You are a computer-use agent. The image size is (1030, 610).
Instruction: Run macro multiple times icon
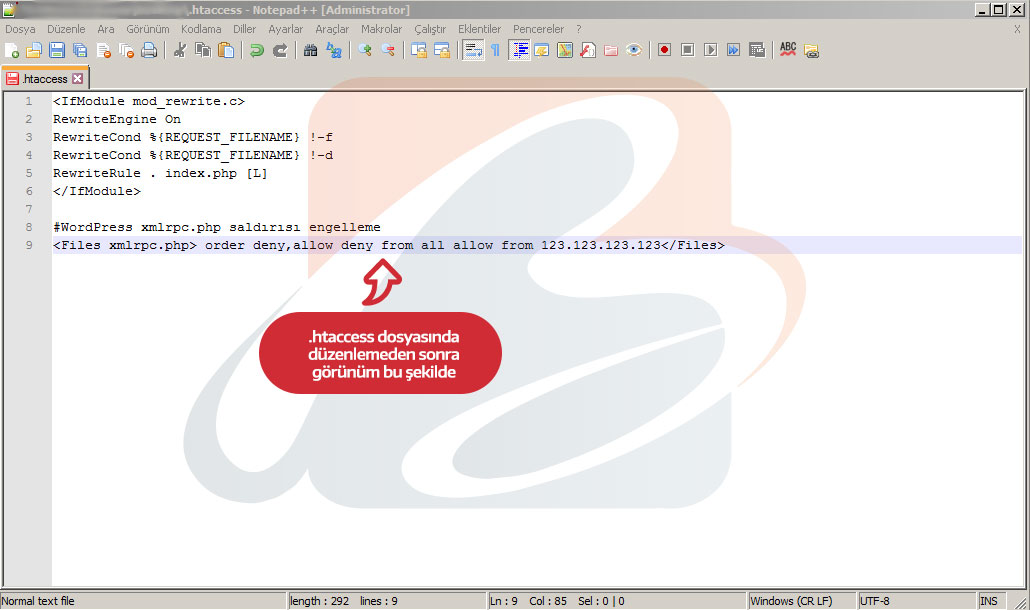(734, 50)
